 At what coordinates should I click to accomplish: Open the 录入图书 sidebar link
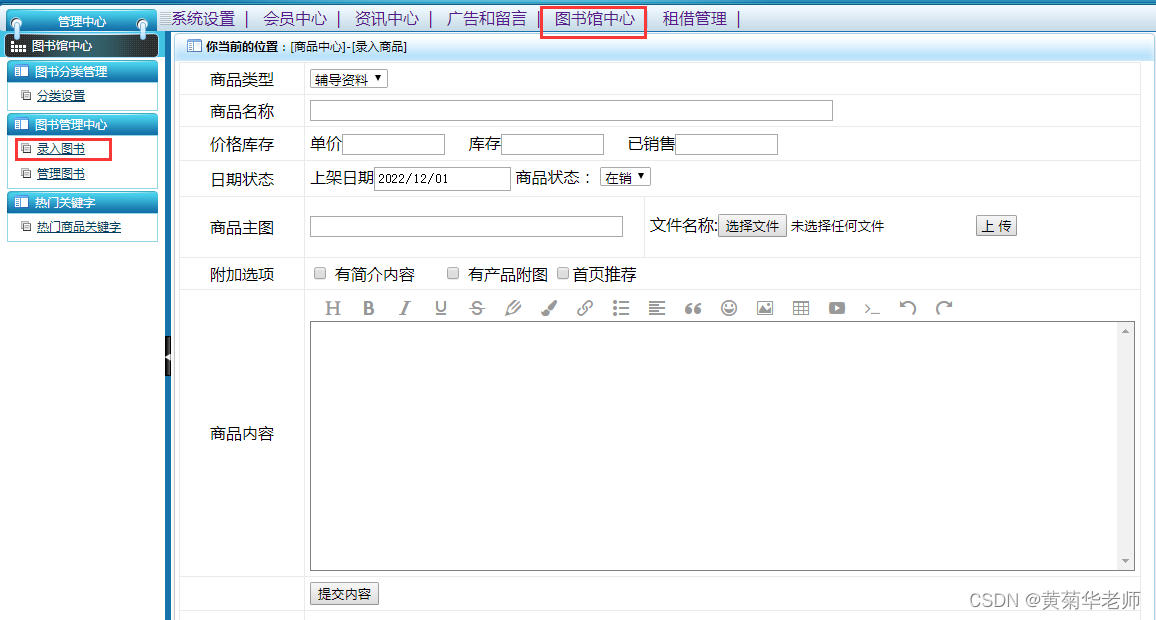(62, 147)
